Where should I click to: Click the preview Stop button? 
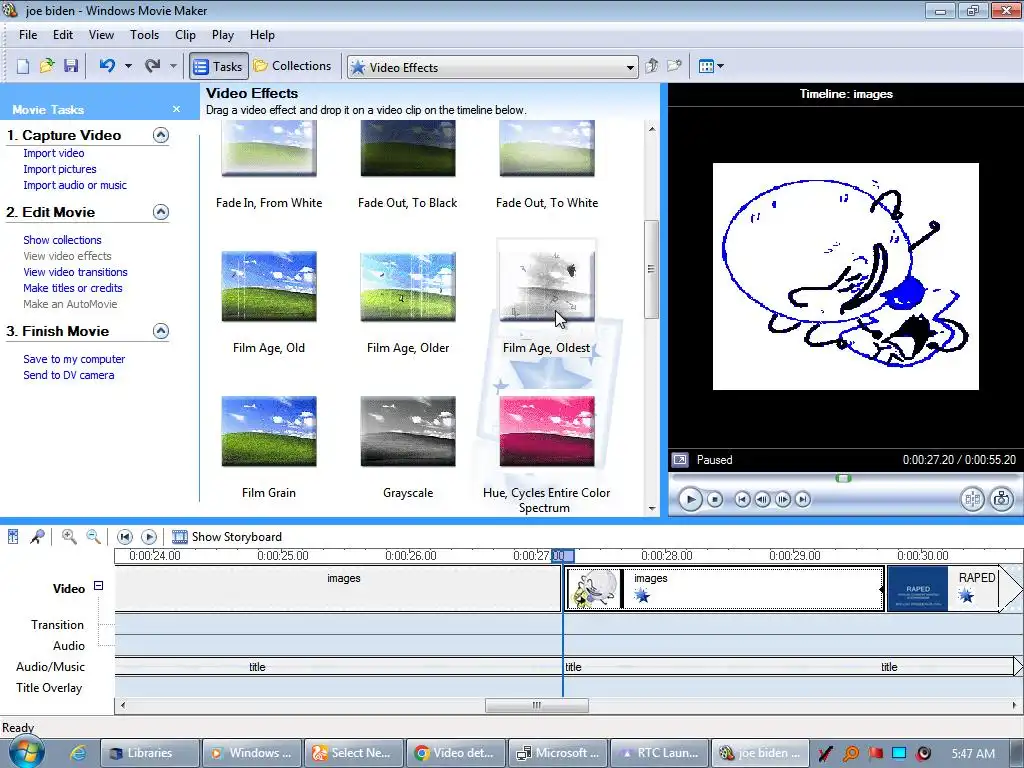click(x=715, y=500)
